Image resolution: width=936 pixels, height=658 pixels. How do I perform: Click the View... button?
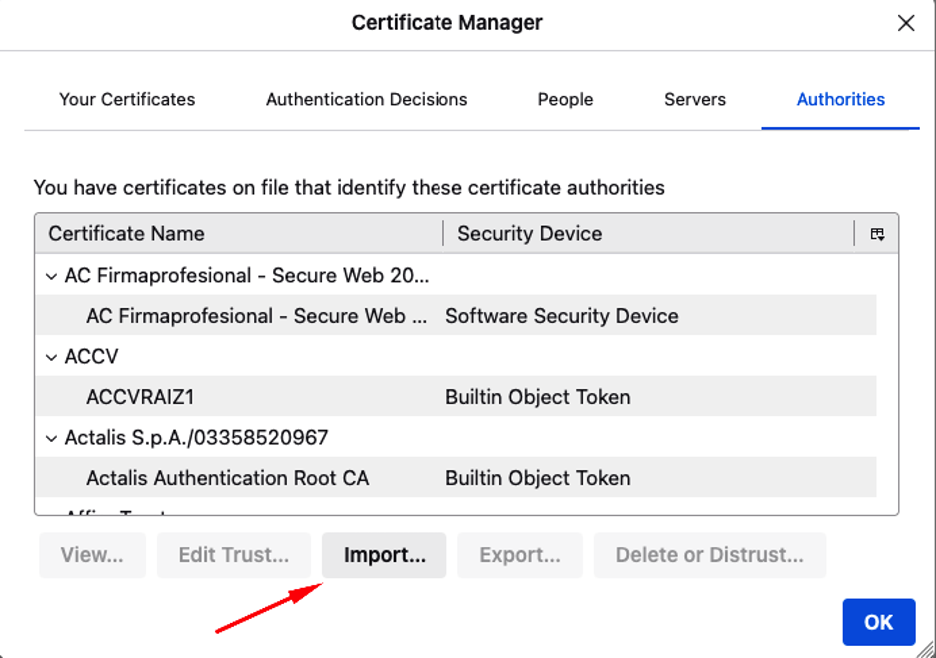coord(93,555)
